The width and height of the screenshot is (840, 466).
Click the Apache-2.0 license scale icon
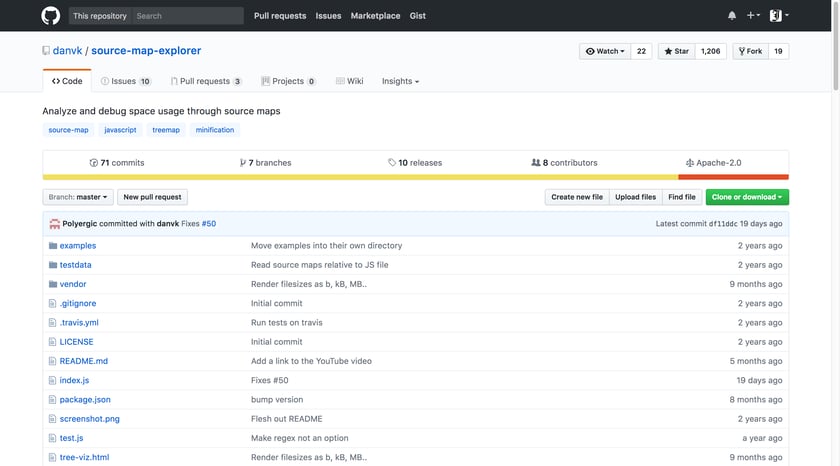point(690,163)
